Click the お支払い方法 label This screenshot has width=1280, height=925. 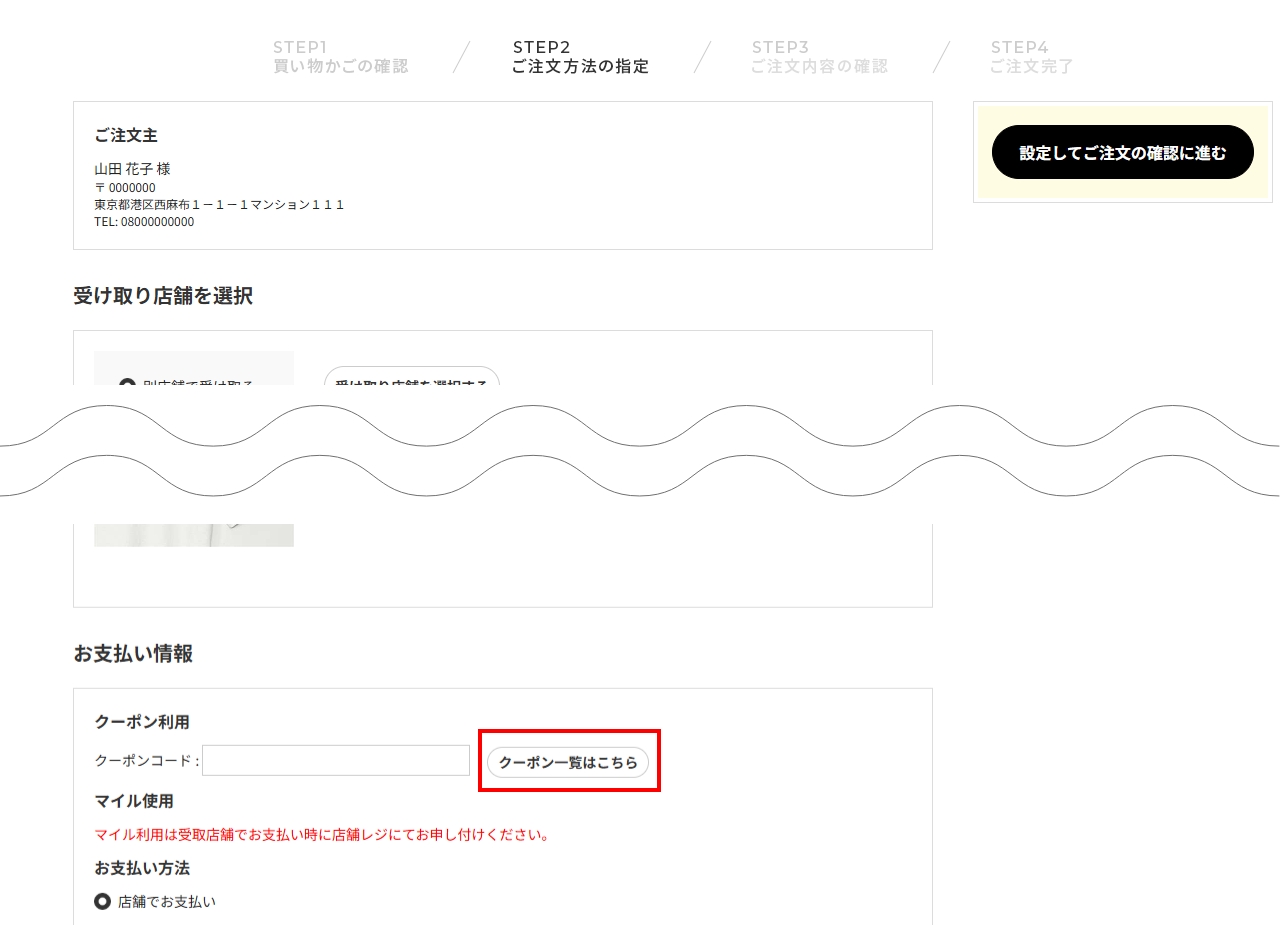coord(142,867)
